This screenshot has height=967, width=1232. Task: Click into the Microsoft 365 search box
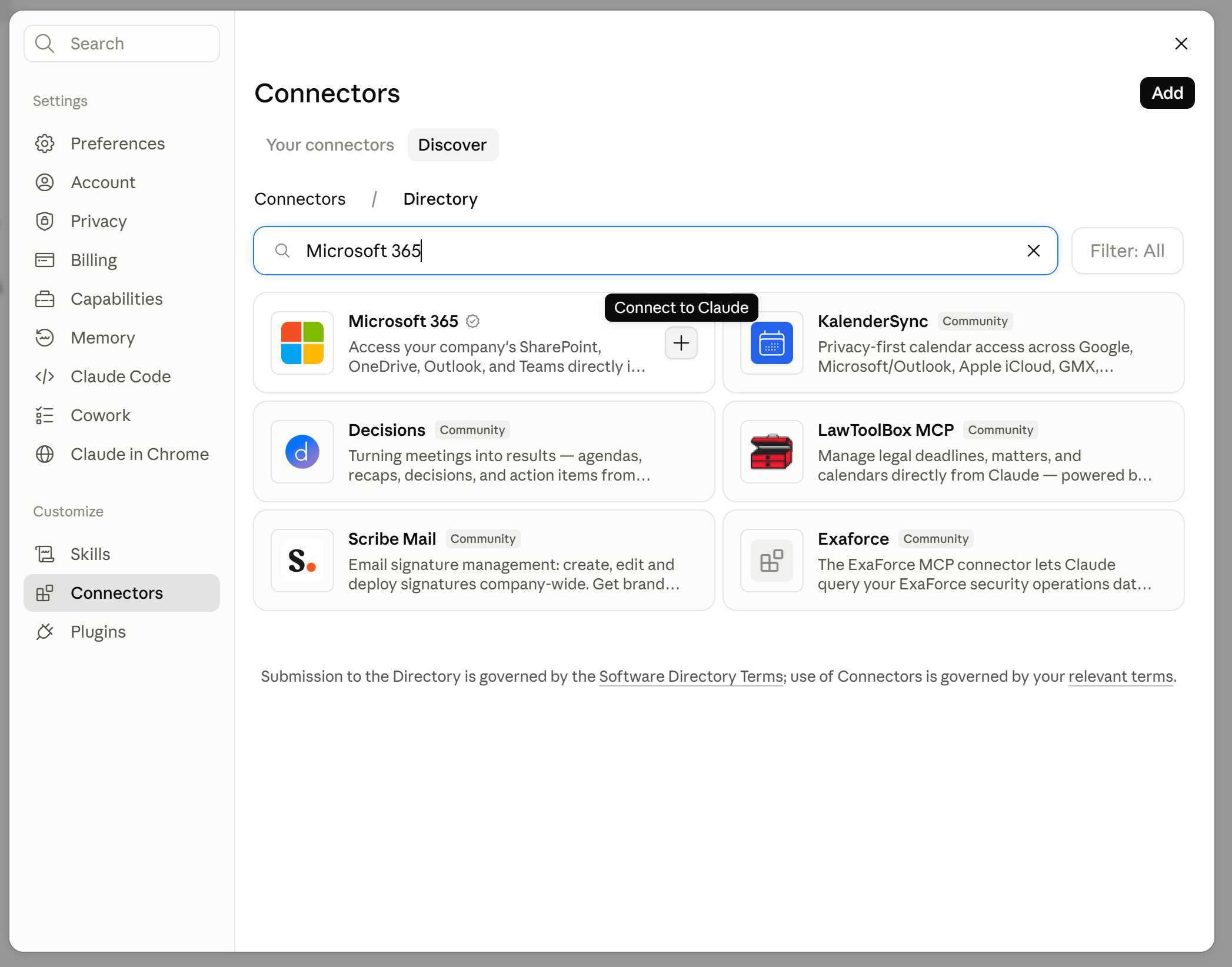(655, 251)
